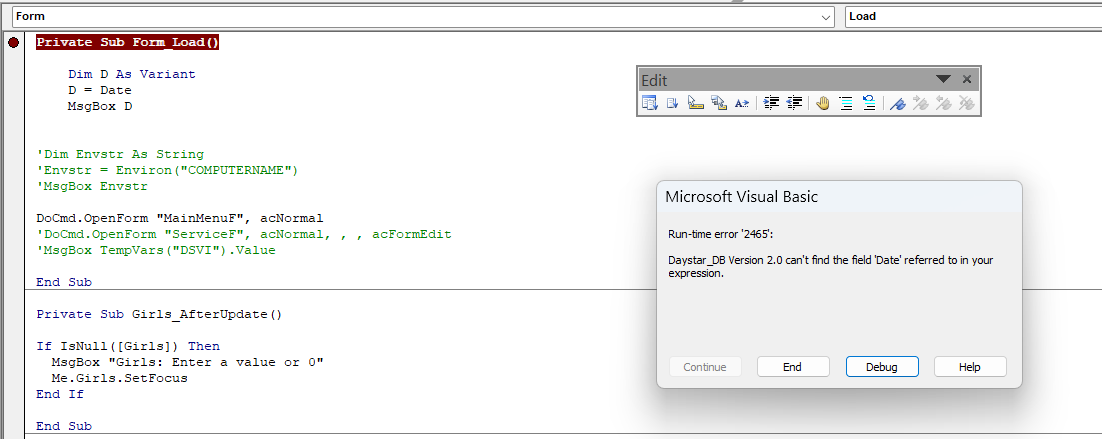Remove the breakpoint dot beside Form_Load
Viewport: 1102px width, 439px height.
point(13,42)
